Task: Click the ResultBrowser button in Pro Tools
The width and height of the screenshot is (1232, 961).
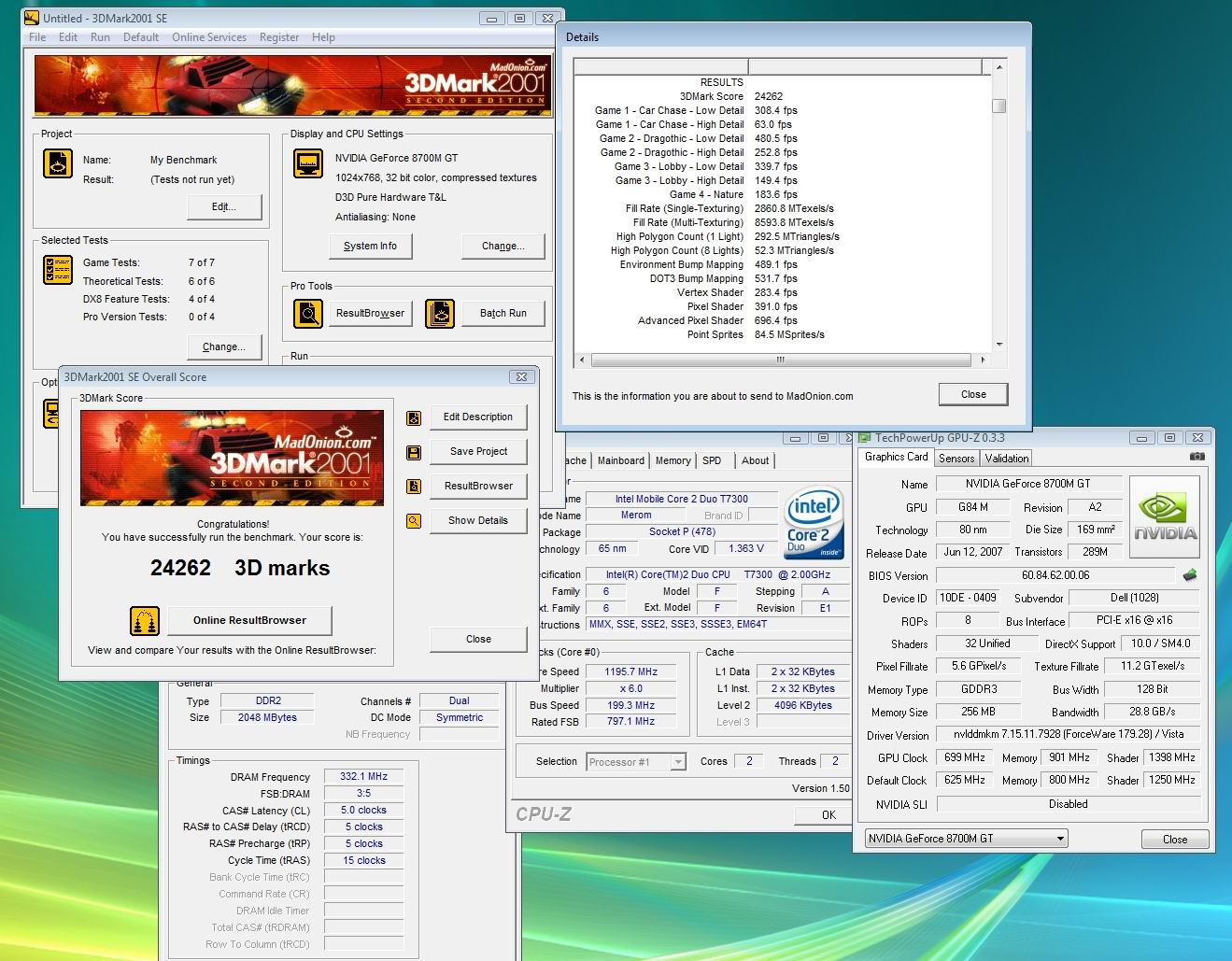Action: click(370, 313)
